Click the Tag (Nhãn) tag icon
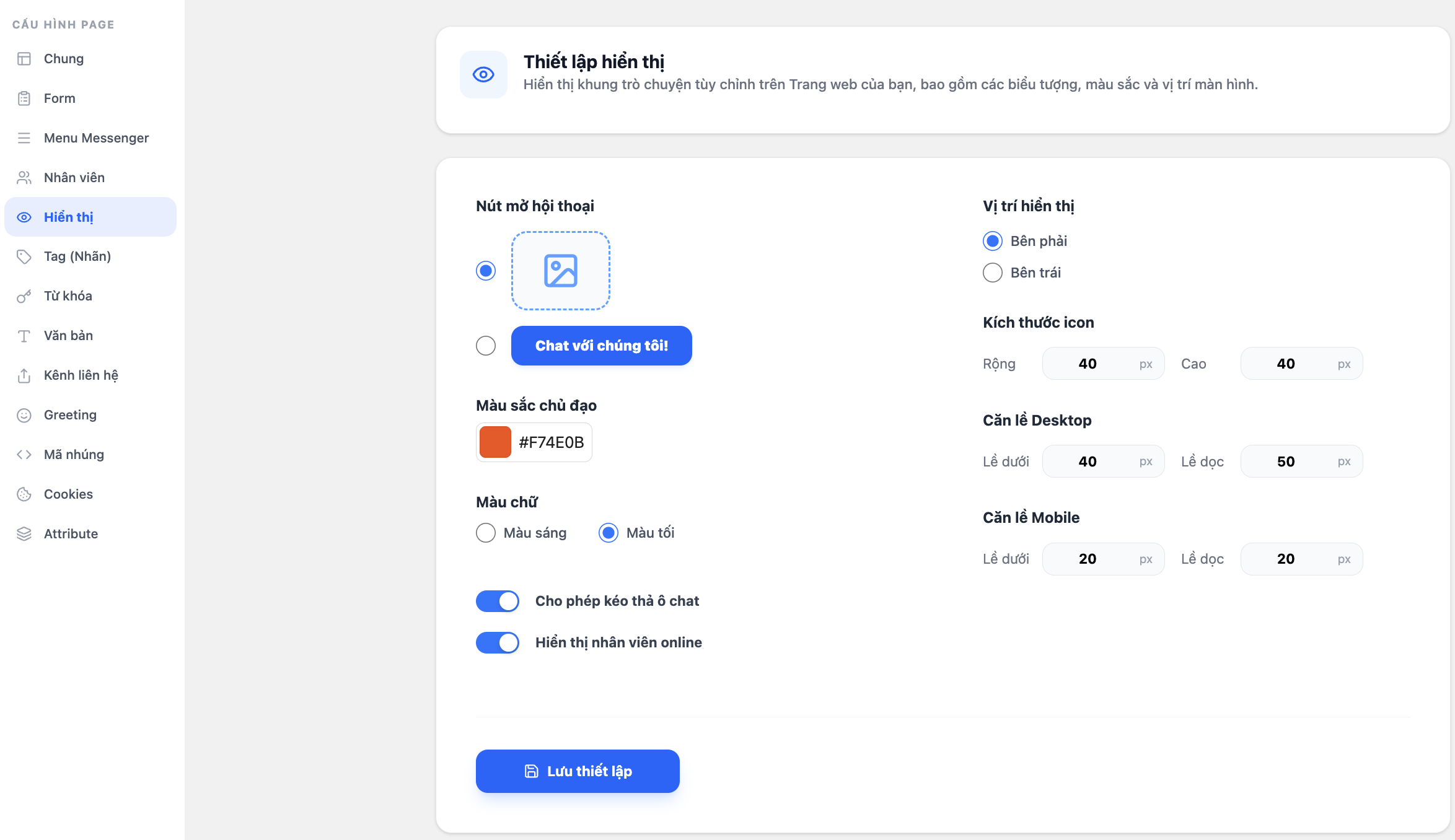The image size is (1455, 840). (x=24, y=256)
